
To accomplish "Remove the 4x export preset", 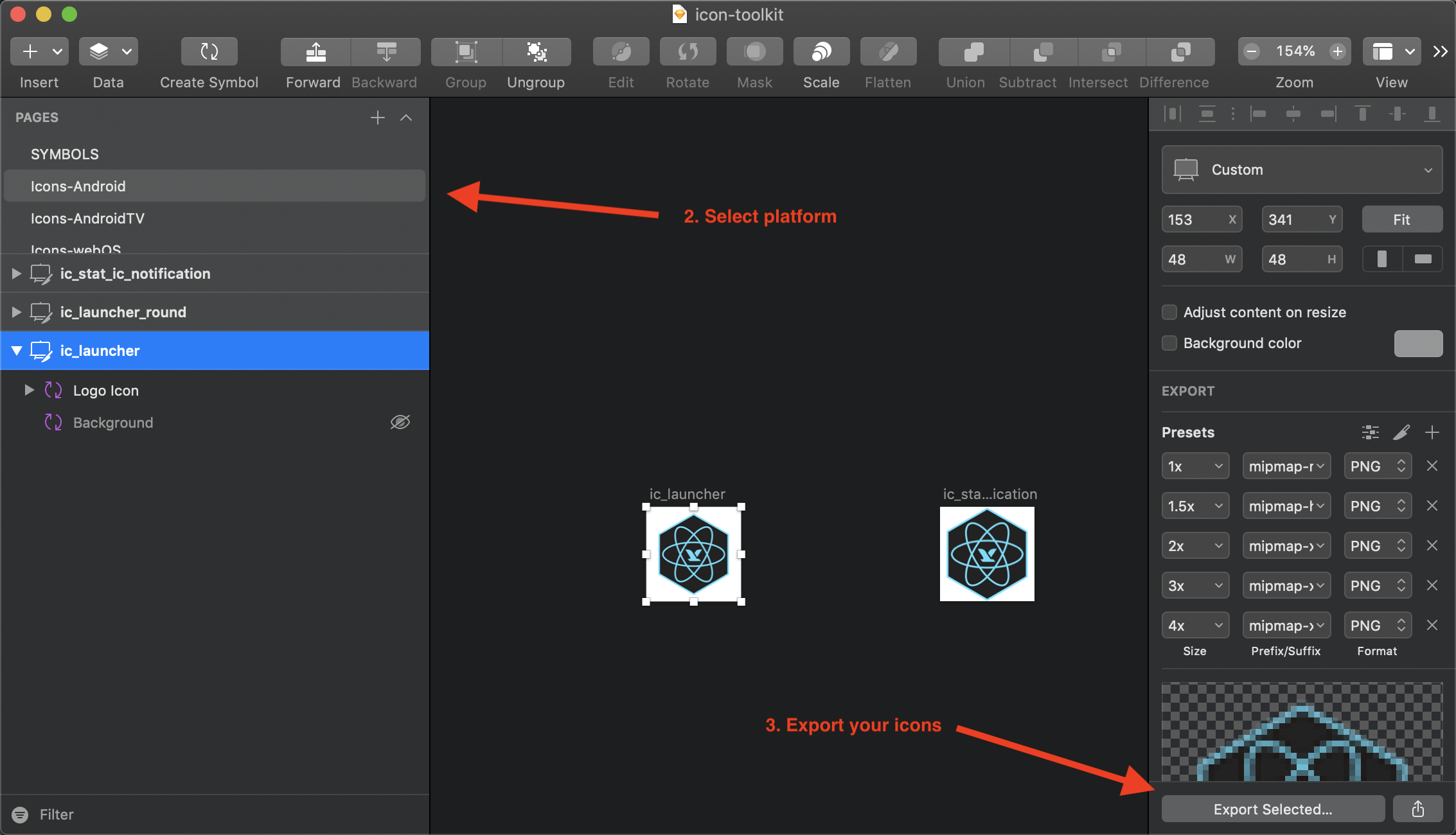I will point(1432,625).
